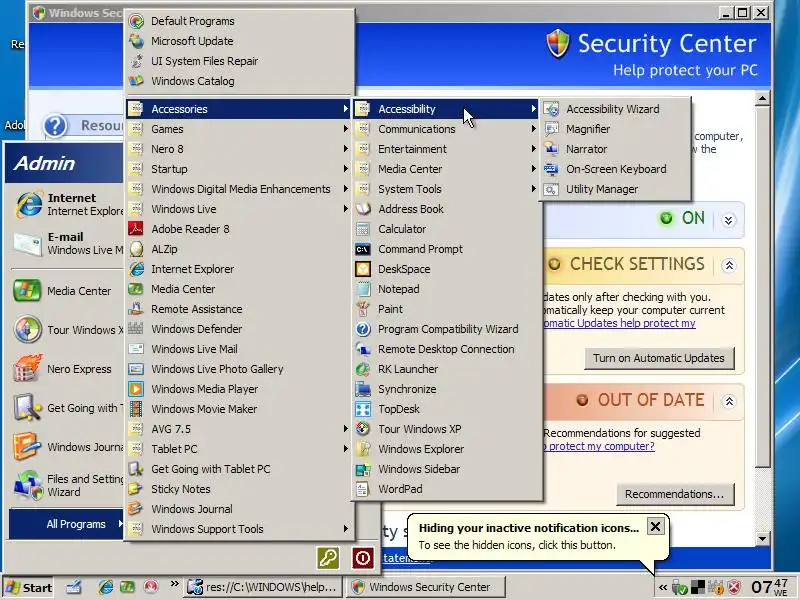Close the notification icons balloon tip
This screenshot has height=600, width=800.
(x=656, y=526)
